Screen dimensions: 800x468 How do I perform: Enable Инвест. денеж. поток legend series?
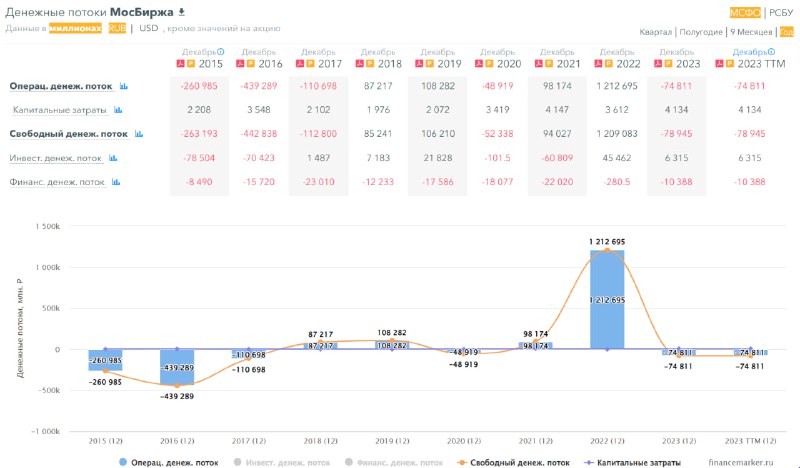(x=282, y=462)
